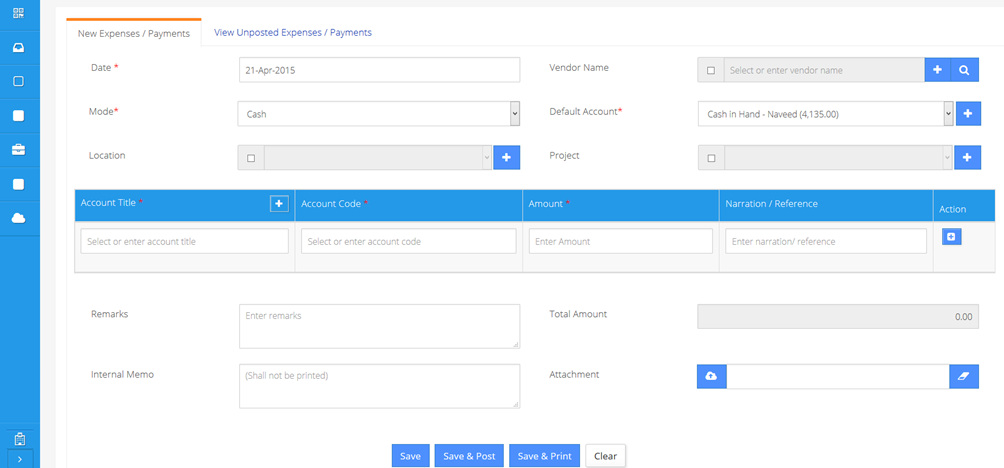Check the Project checkbox
Viewport: 1004px width, 468px height.
click(x=711, y=158)
